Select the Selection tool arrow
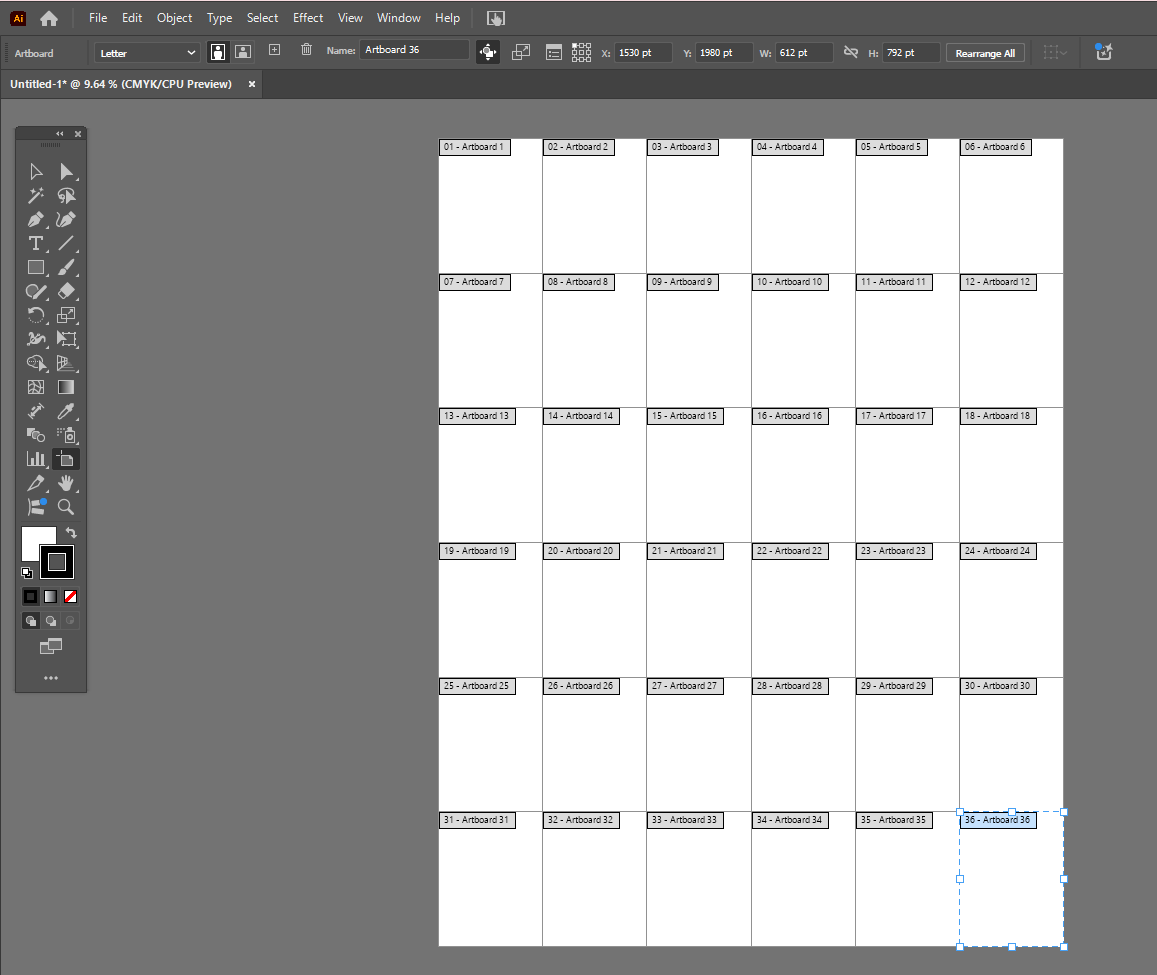The image size is (1157, 975). [35, 171]
